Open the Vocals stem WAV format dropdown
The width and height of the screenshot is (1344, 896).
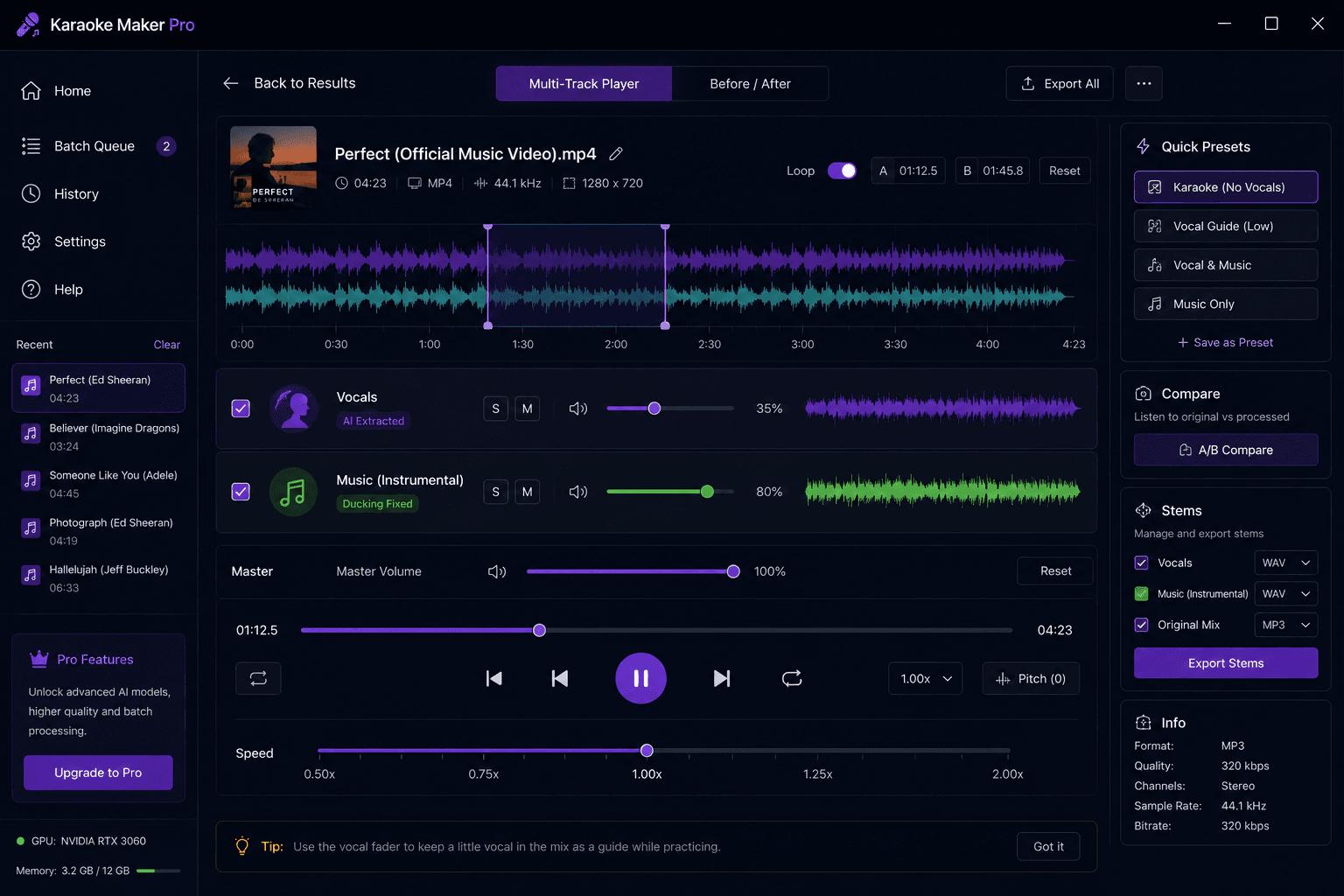coord(1286,563)
